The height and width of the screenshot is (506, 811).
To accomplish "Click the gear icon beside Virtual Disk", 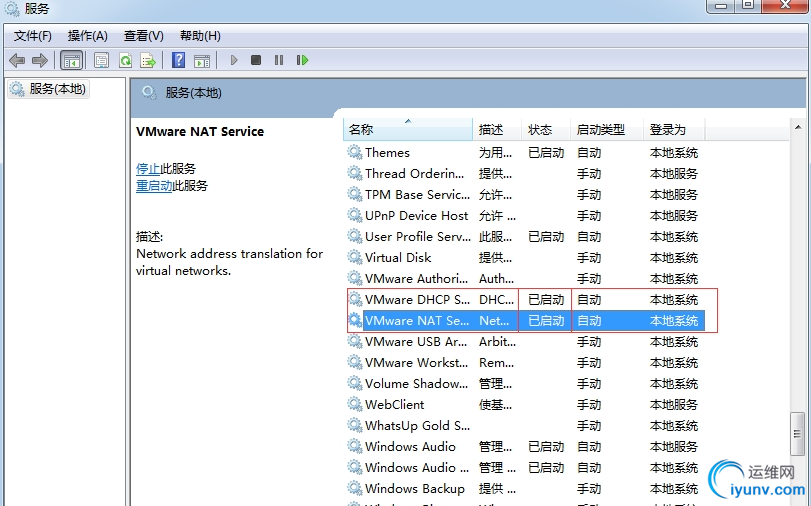I will coord(355,257).
